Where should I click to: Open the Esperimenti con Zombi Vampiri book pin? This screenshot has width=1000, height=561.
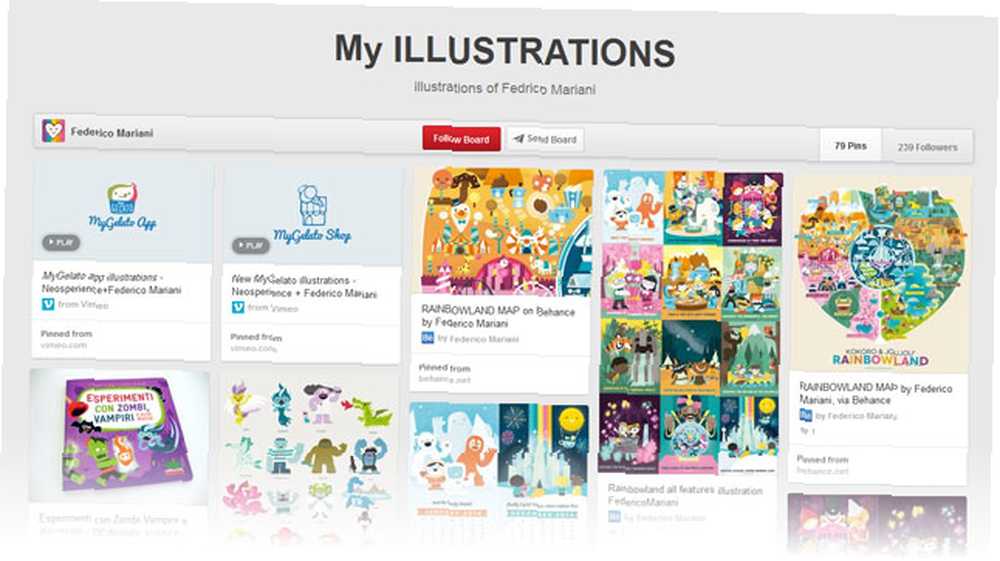click(x=119, y=436)
